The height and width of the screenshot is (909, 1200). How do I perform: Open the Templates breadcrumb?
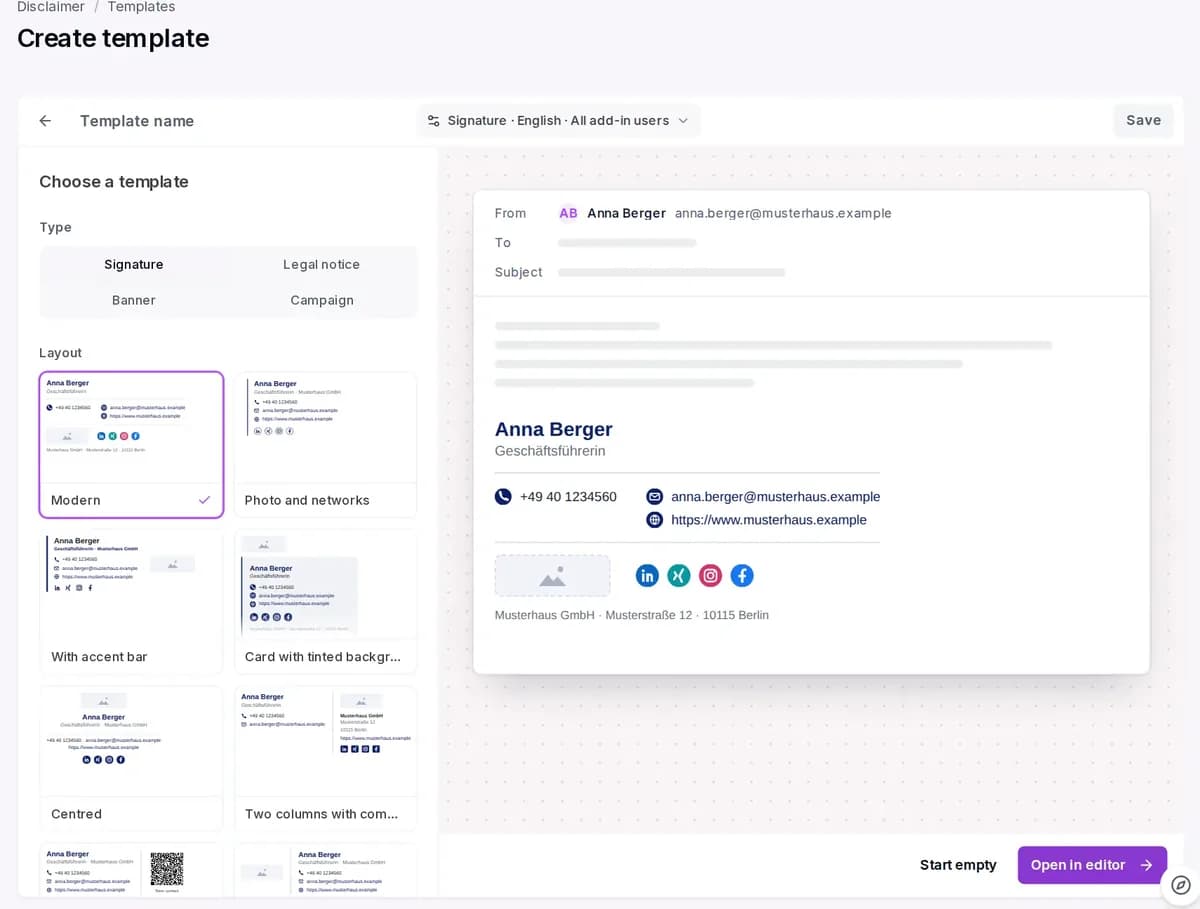pos(141,7)
